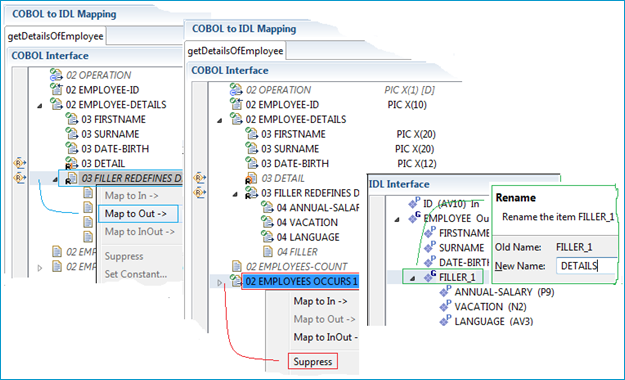Select Suppress in back window context menu
625x380 pixels.
pyautogui.click(x=124, y=256)
